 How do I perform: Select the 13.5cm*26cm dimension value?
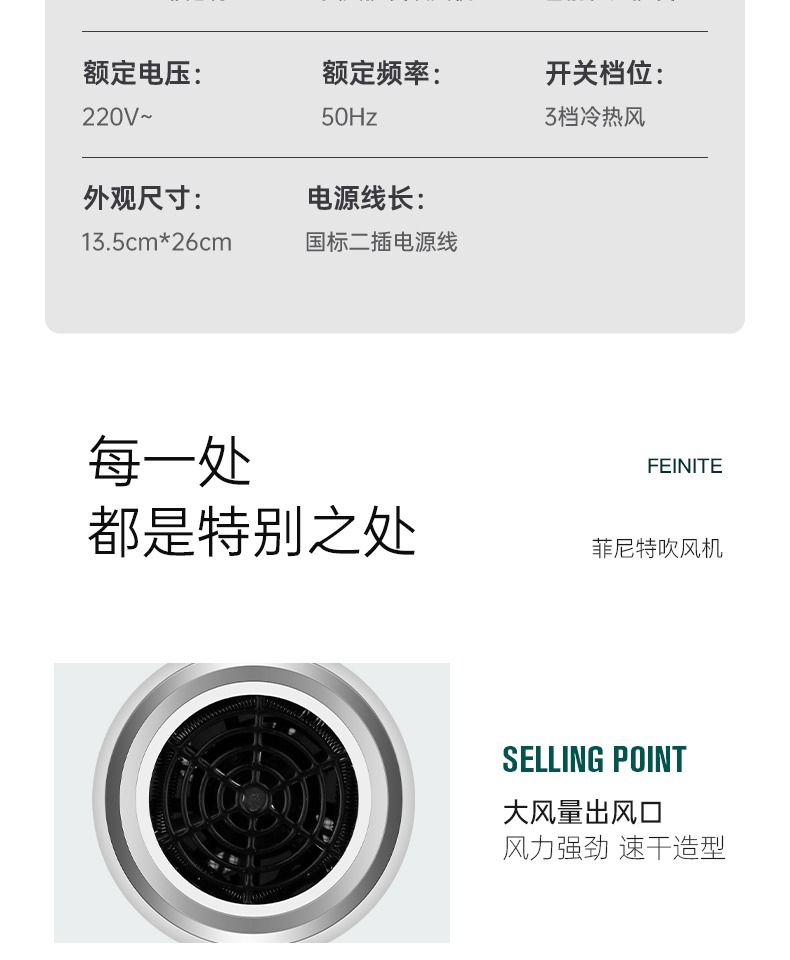point(156,242)
